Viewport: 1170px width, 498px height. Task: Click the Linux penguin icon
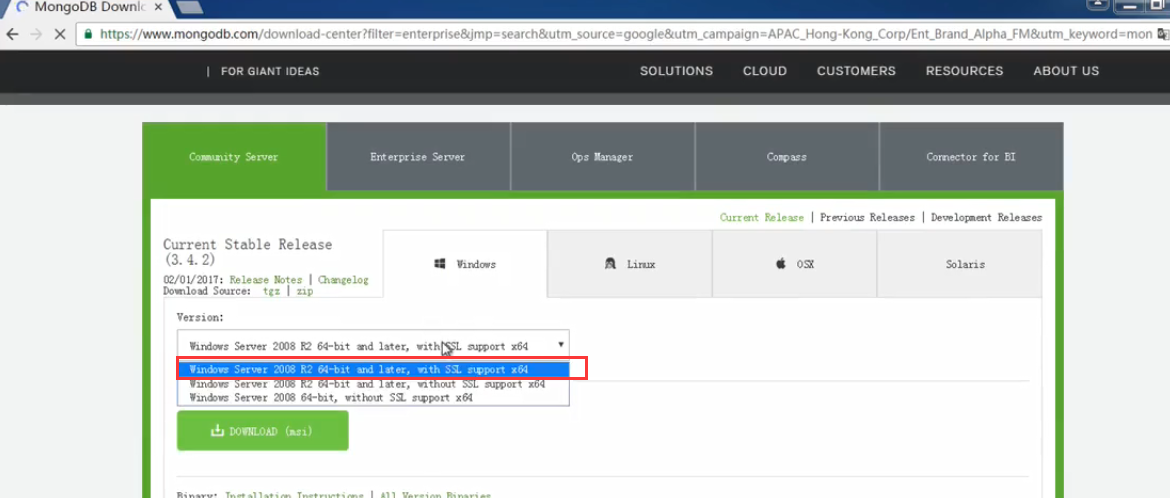(610, 264)
